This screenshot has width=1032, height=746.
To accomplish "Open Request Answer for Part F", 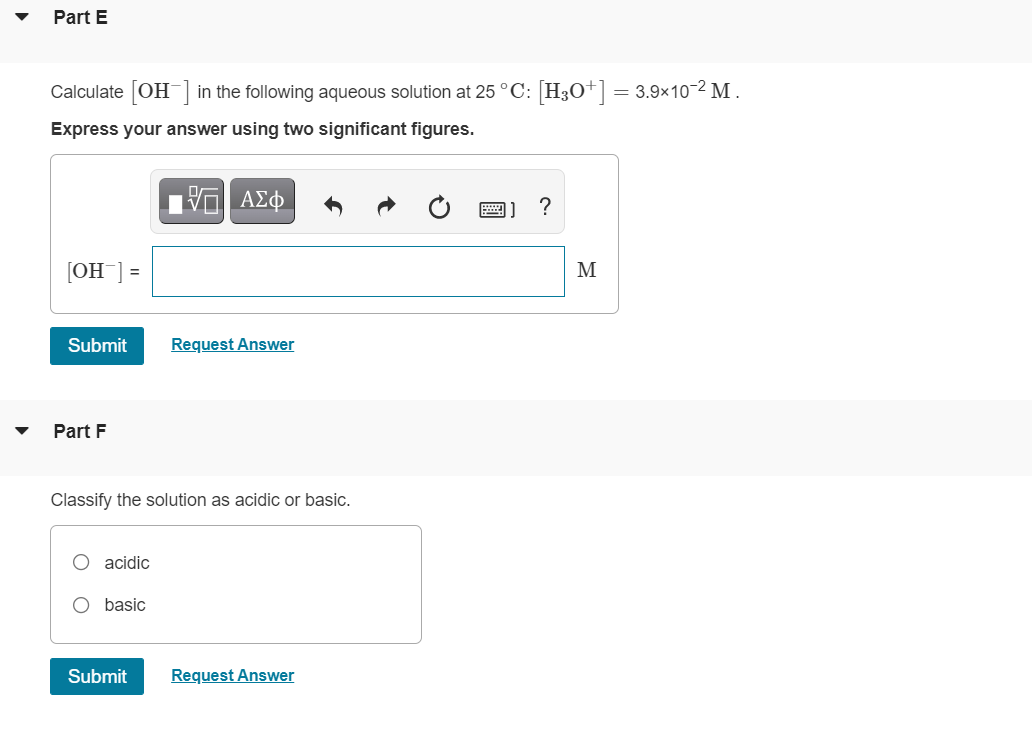I will pos(232,674).
